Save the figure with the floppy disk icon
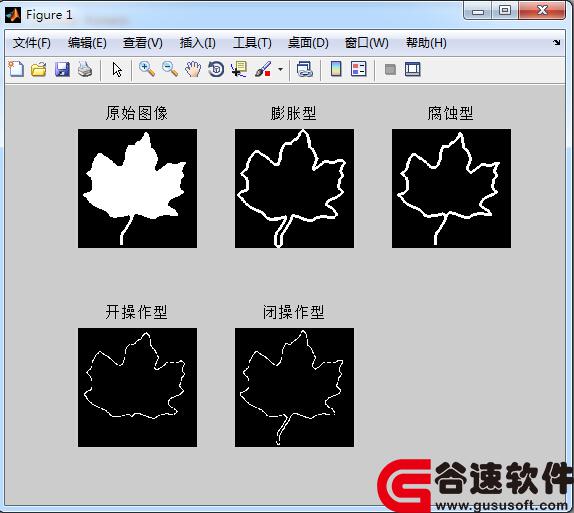 62,69
